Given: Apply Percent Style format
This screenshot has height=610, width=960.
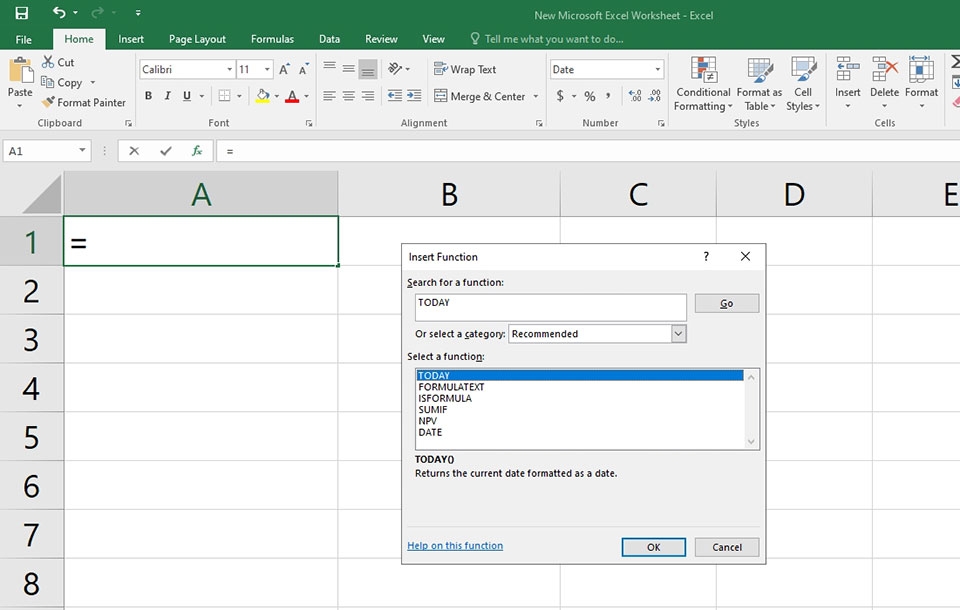Looking at the screenshot, I should pos(590,96).
